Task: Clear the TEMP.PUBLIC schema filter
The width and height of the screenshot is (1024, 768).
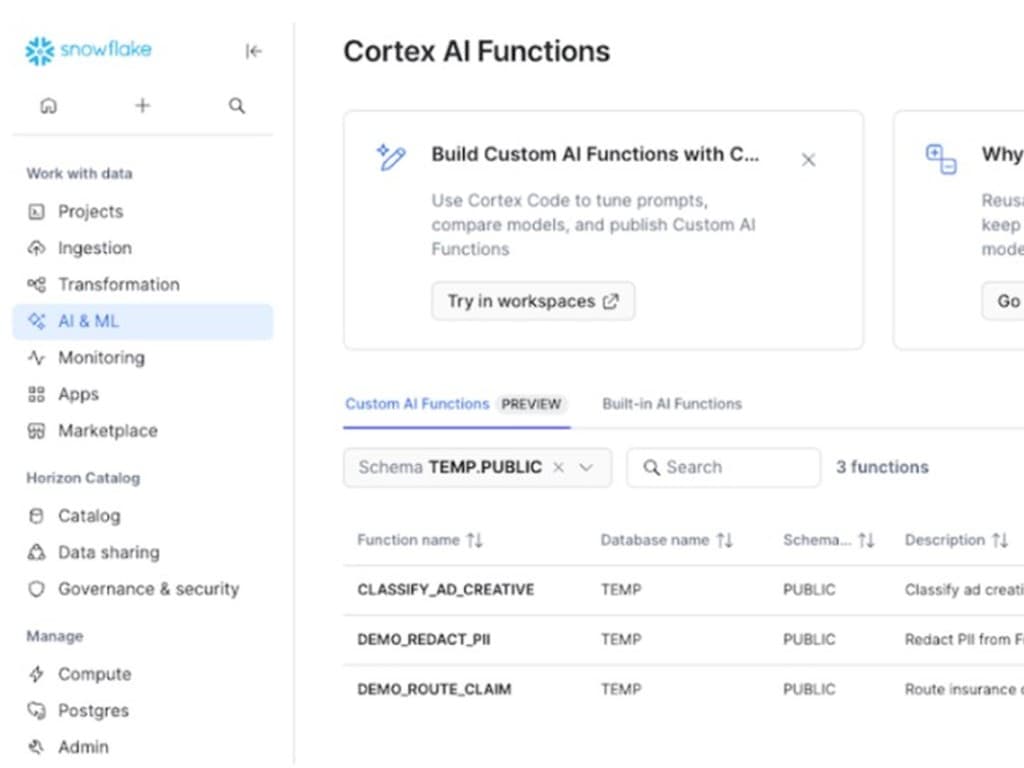Action: click(558, 467)
